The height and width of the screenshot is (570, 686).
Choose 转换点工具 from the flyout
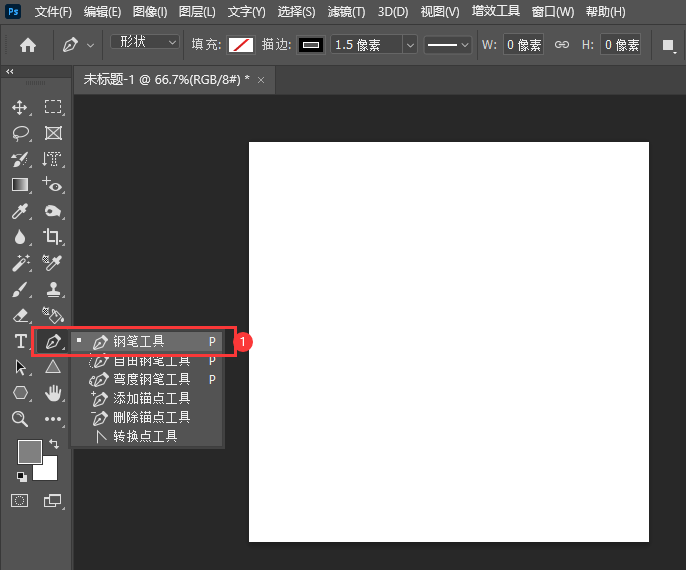click(x=147, y=436)
